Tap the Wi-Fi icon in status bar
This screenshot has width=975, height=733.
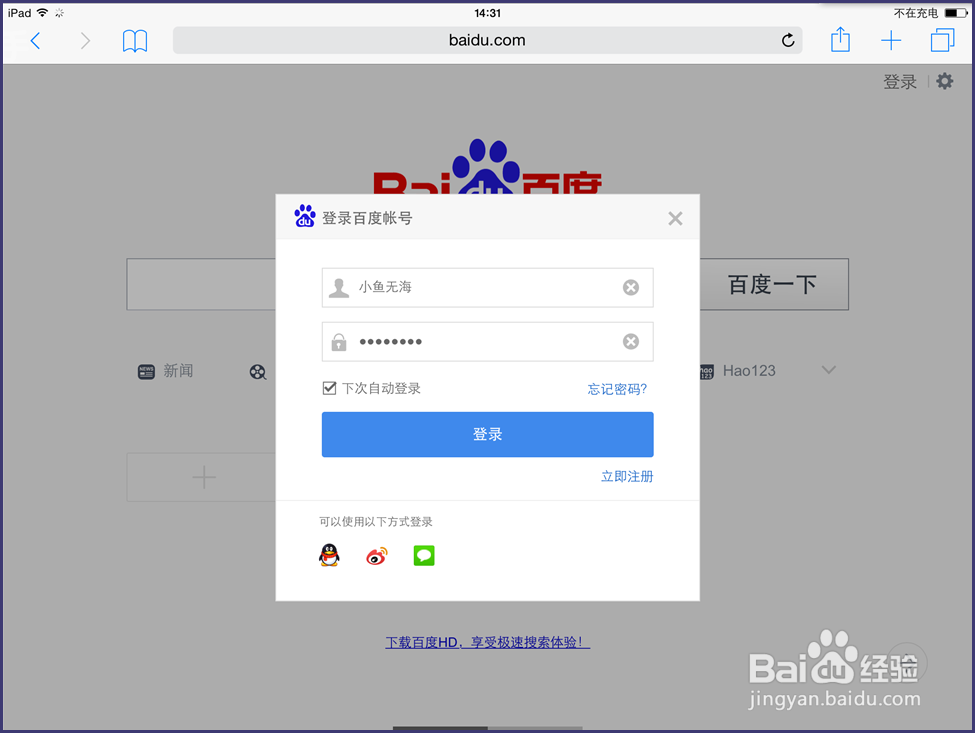point(42,12)
